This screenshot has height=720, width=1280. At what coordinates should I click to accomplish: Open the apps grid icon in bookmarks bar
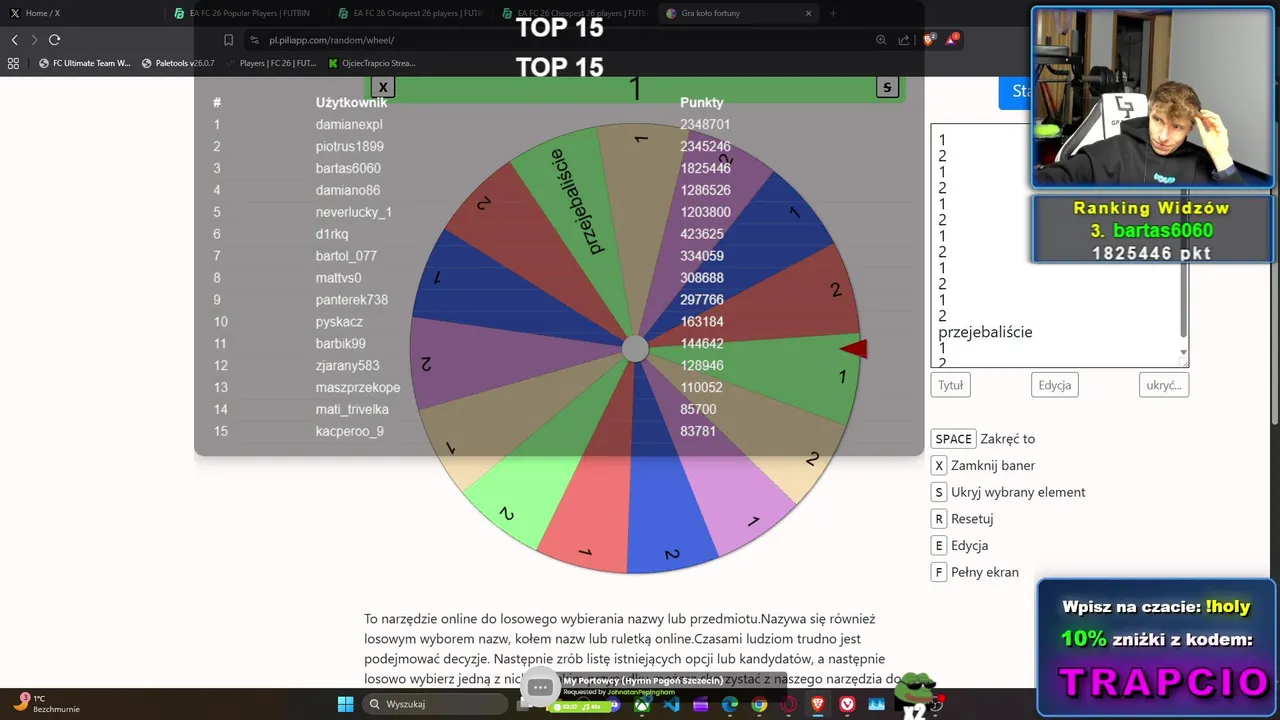point(13,63)
